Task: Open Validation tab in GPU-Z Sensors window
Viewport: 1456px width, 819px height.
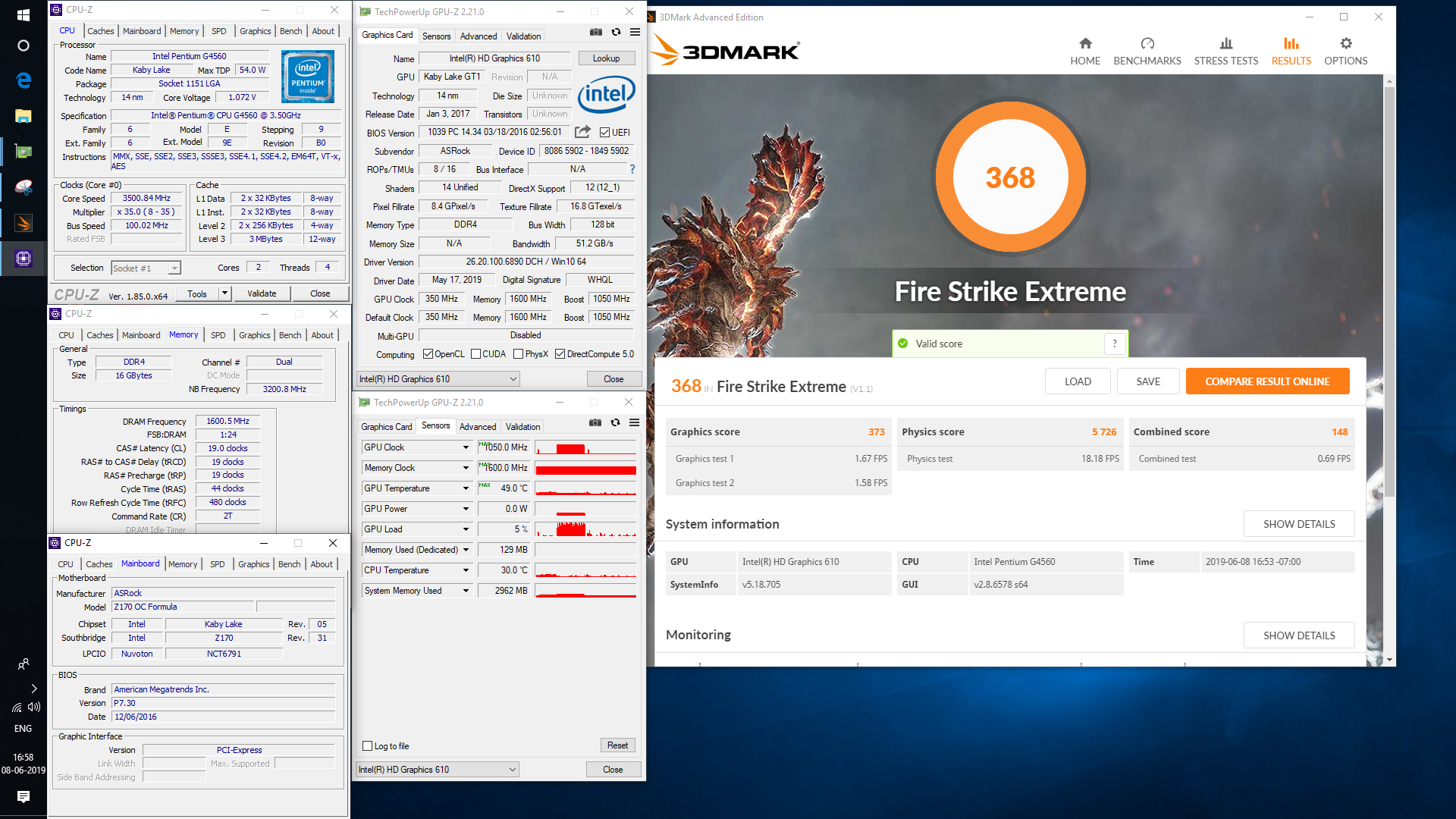Action: tap(523, 427)
